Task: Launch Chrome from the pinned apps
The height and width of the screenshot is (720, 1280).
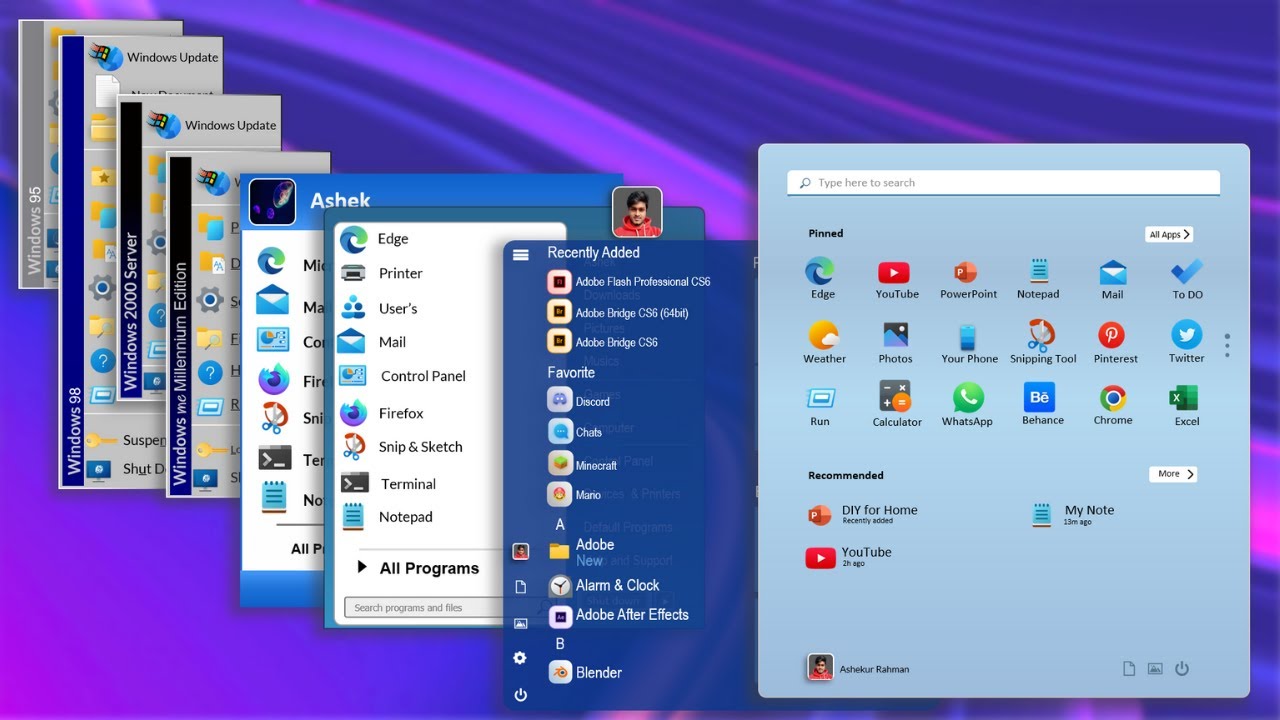Action: (x=1112, y=405)
